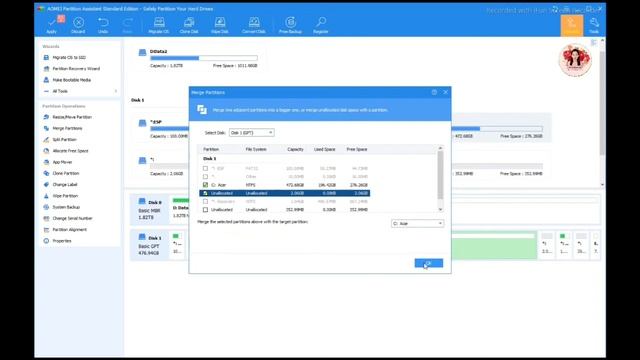Viewport: 640px width, 360px height.
Task: Click the help icon in the Merge Partitions dialog
Action: point(434,92)
